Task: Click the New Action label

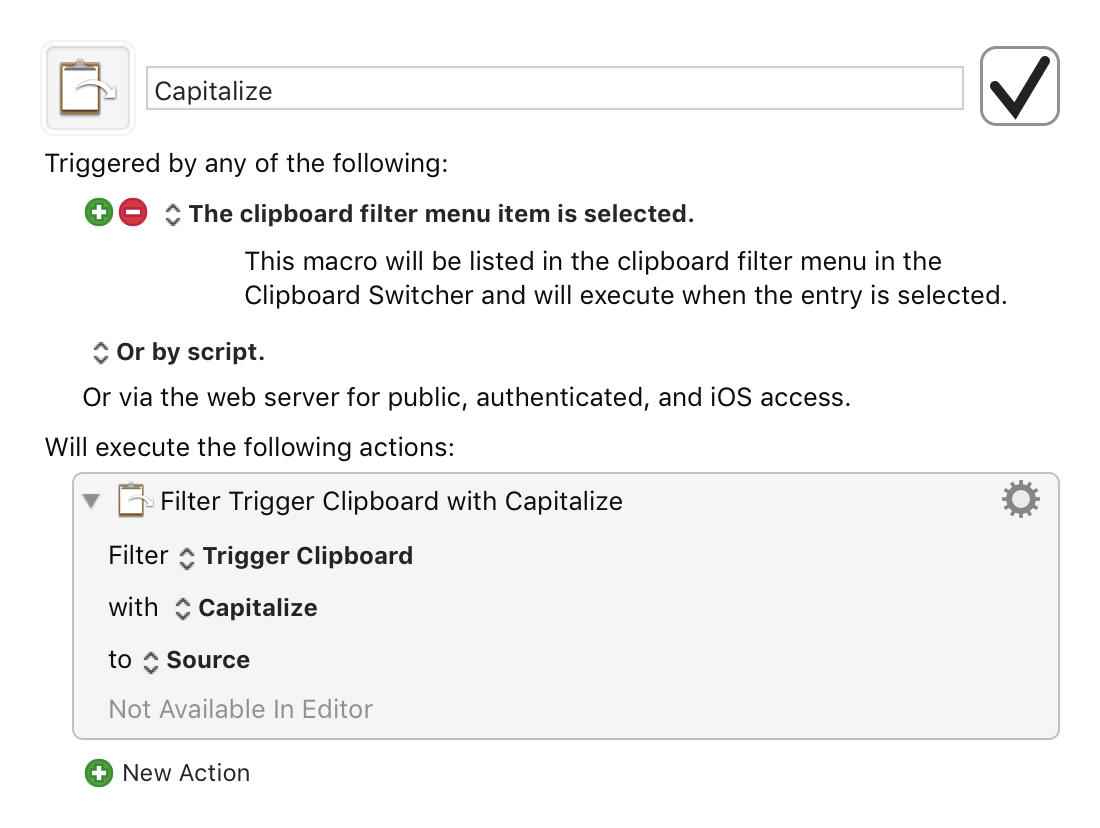Action: click(186, 773)
